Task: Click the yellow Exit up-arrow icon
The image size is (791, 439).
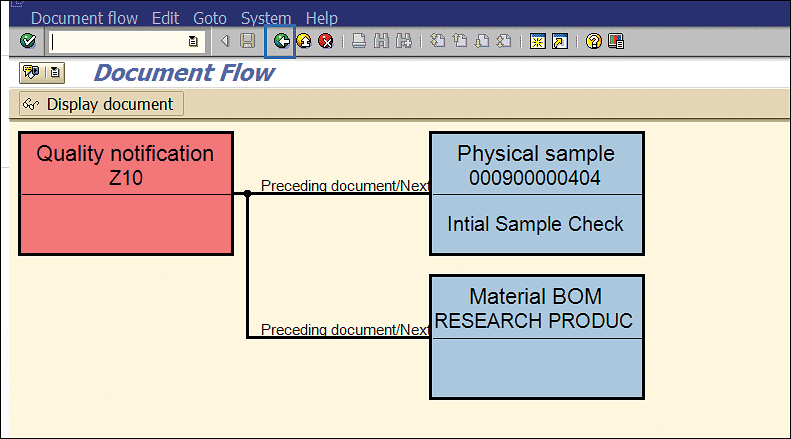Action: point(304,41)
